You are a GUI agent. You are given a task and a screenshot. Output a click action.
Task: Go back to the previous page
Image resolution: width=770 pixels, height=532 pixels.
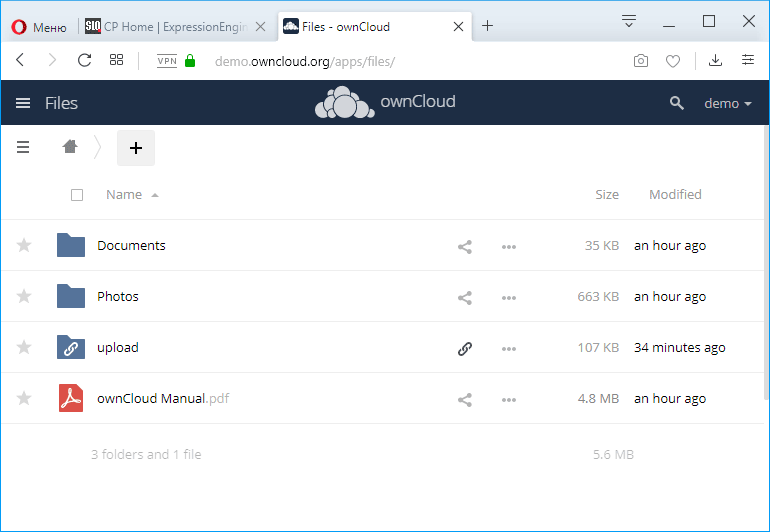(20, 60)
